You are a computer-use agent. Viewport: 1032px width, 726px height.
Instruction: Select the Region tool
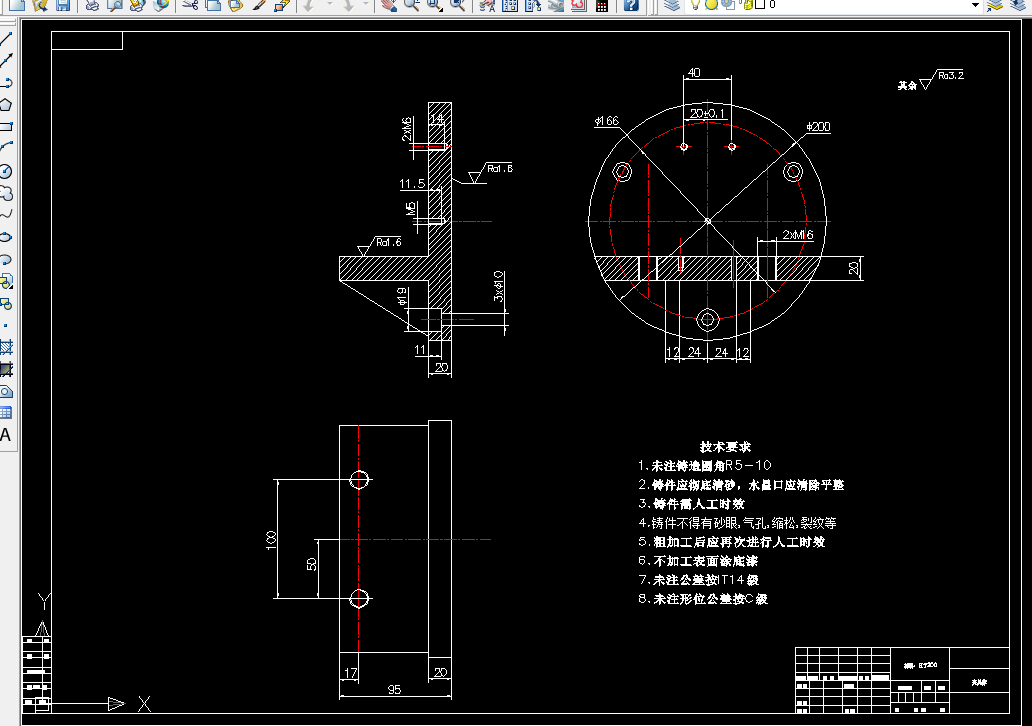[x=6, y=392]
